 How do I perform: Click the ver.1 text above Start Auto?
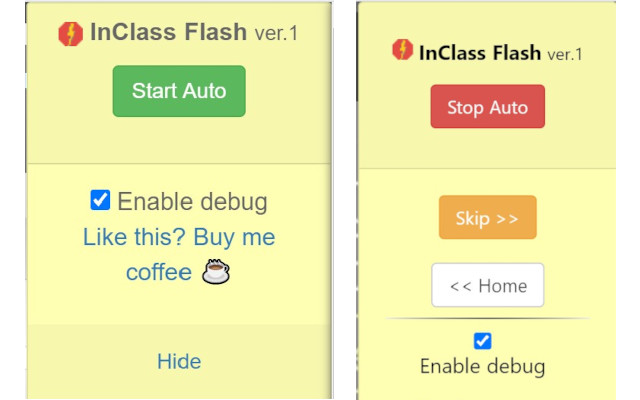[x=277, y=34]
